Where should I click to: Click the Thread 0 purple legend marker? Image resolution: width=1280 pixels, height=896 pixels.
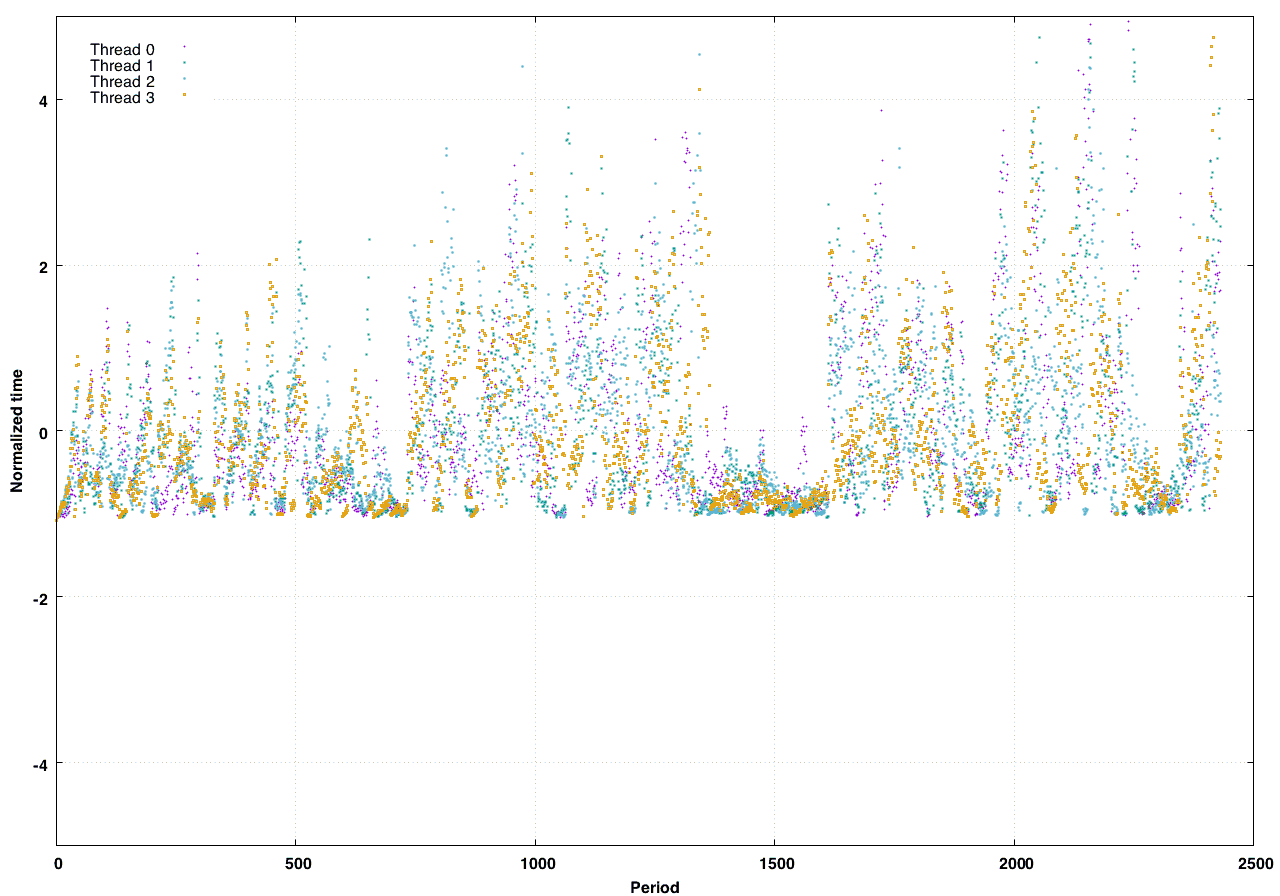185,47
